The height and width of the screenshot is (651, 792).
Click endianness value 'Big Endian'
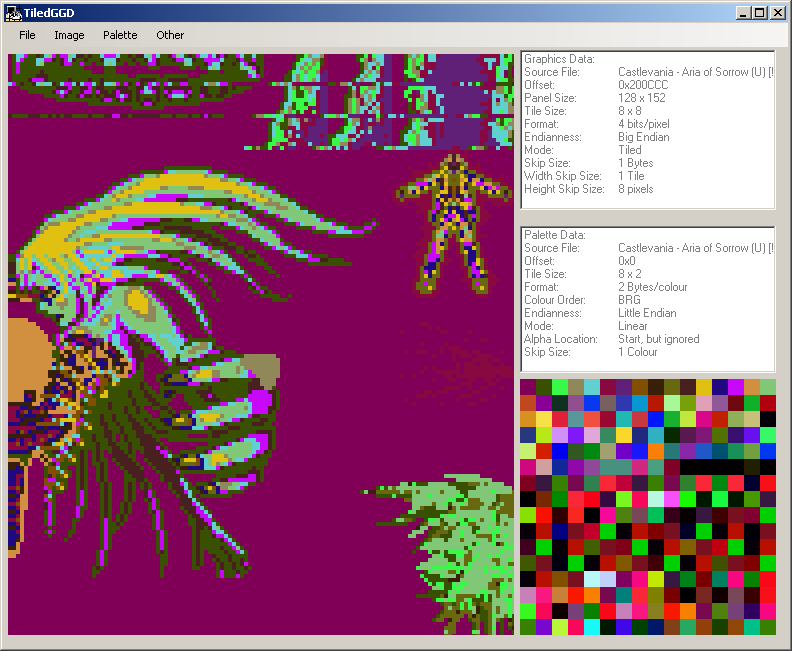click(644, 137)
